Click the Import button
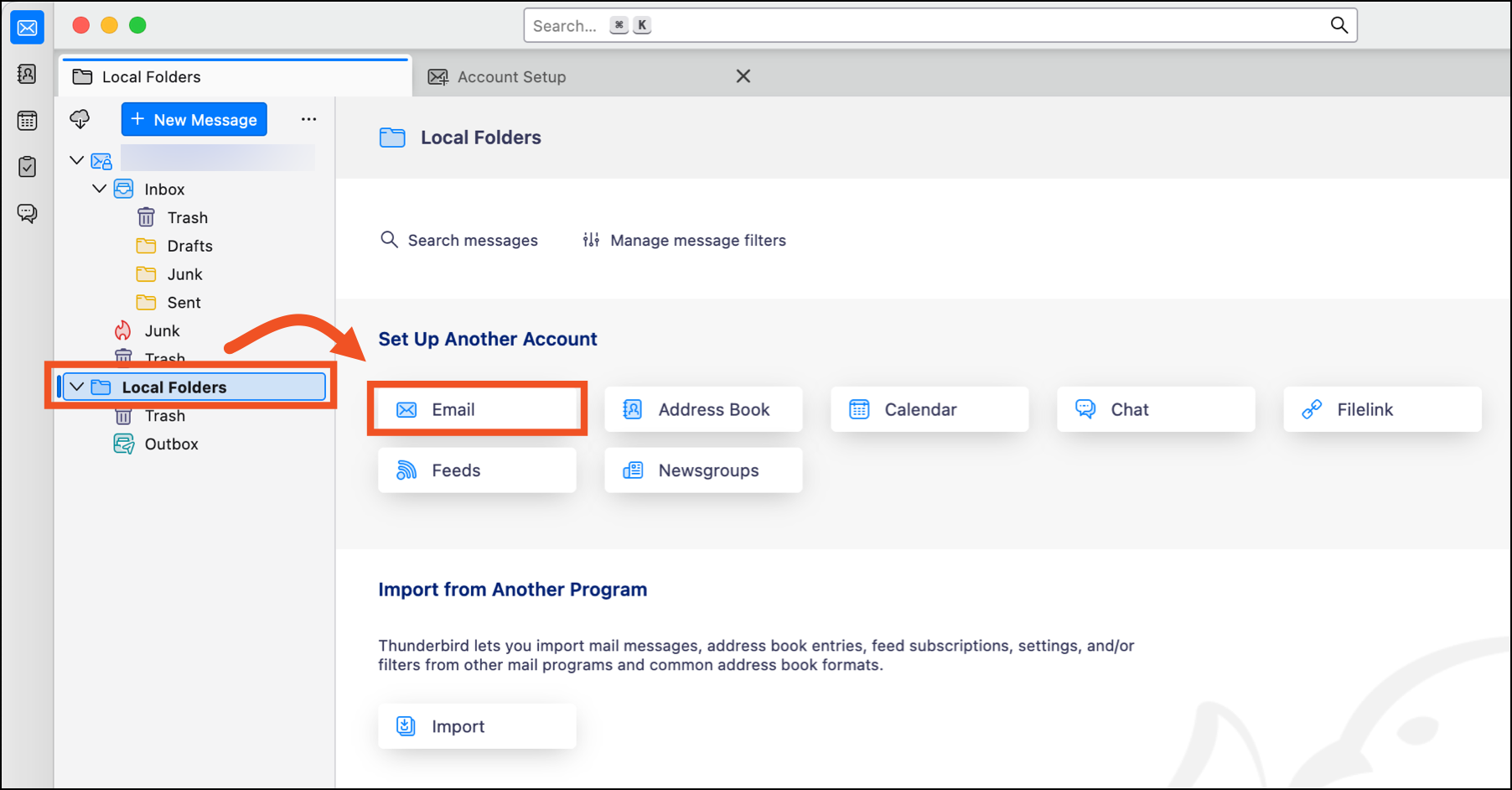Image resolution: width=1512 pixels, height=790 pixels. pyautogui.click(x=476, y=726)
